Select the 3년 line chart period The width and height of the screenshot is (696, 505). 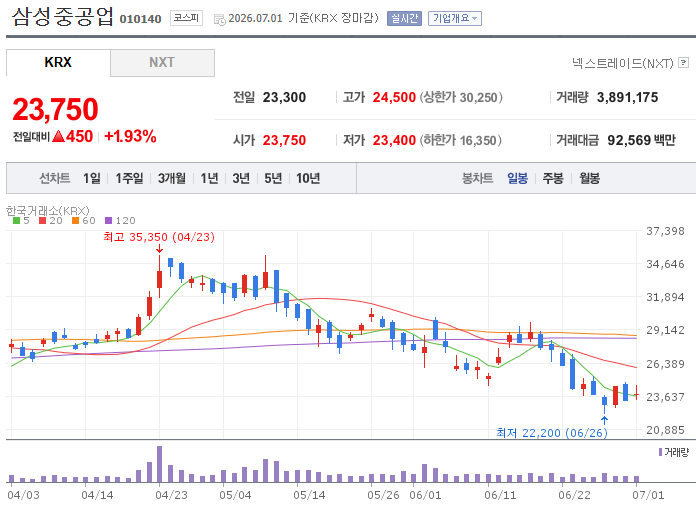click(241, 178)
